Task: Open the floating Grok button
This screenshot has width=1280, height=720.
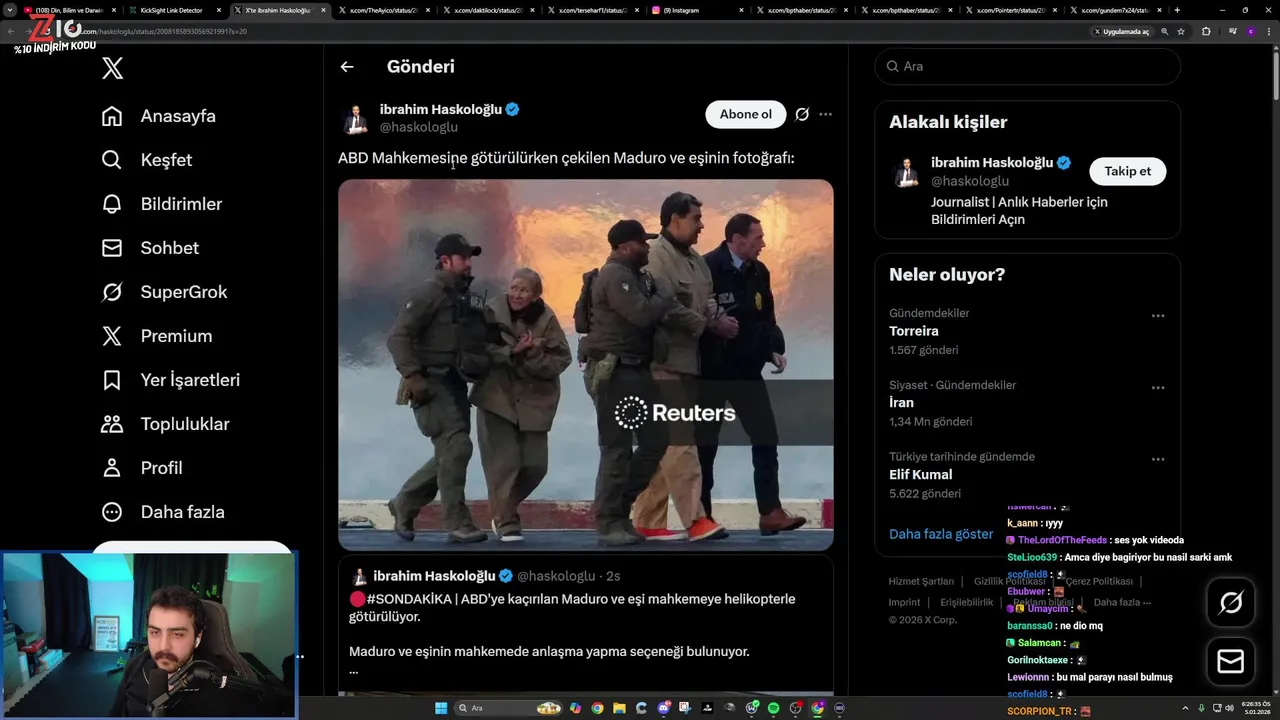Action: [x=1231, y=603]
